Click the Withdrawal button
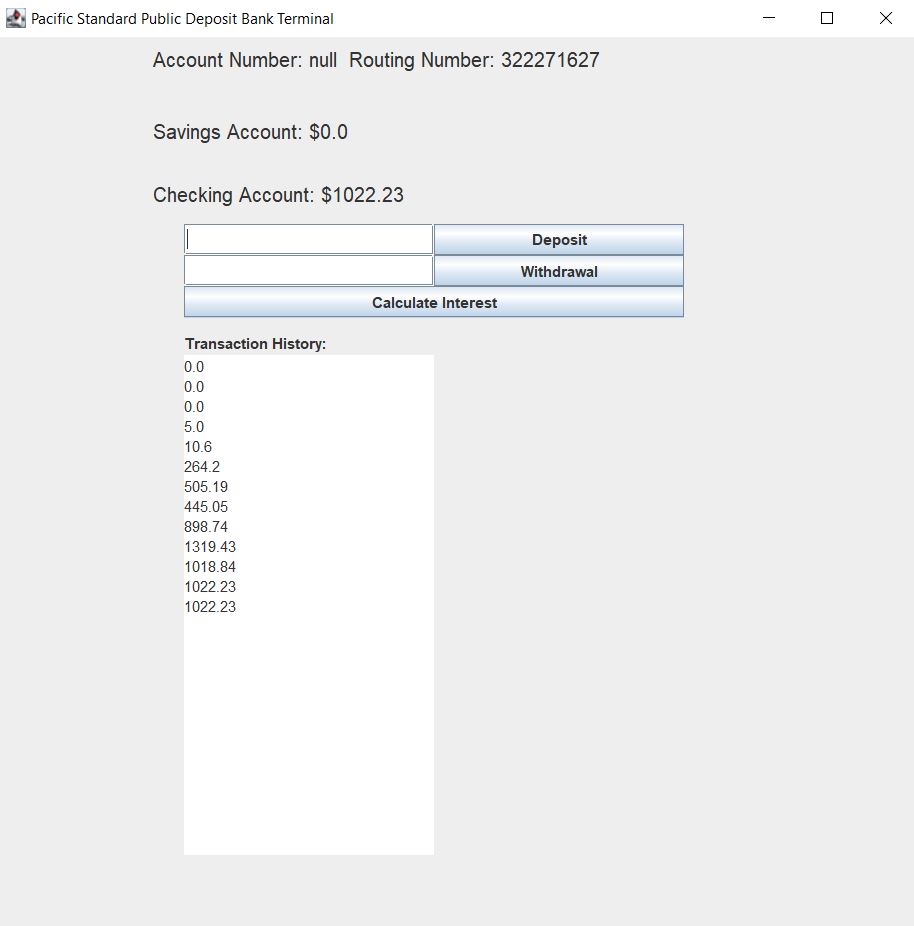This screenshot has width=914, height=926. [x=559, y=271]
